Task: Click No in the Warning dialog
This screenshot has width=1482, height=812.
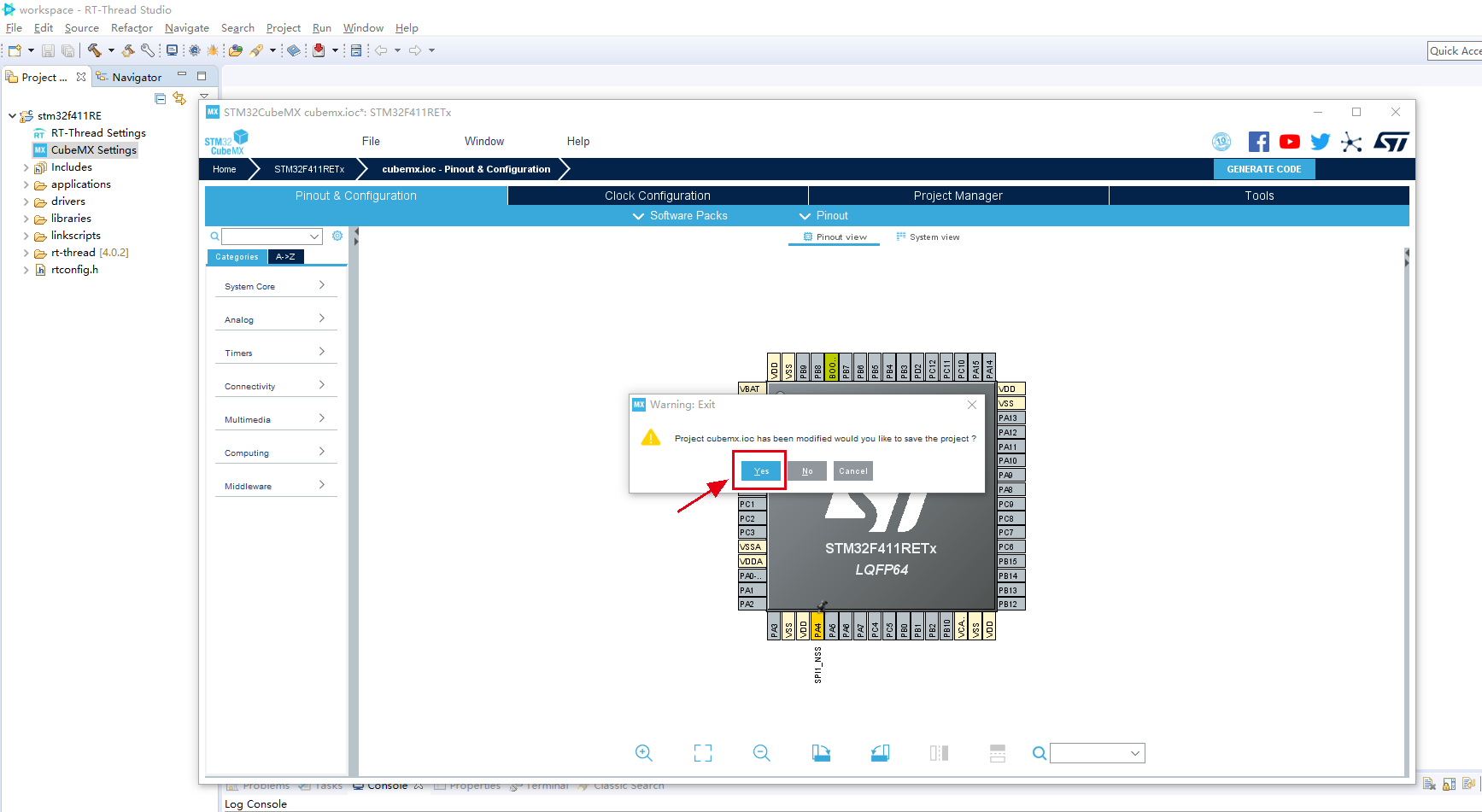Action: [x=807, y=471]
